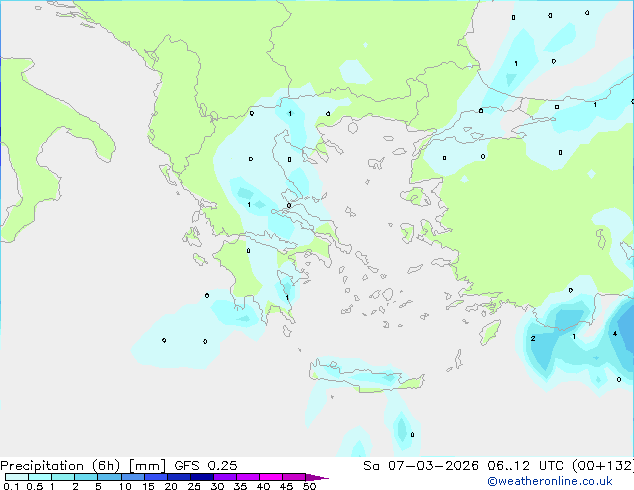The image size is (634, 490).
Task: Click the 0.5–1 mm legend color swatch
Action: [x=40, y=477]
